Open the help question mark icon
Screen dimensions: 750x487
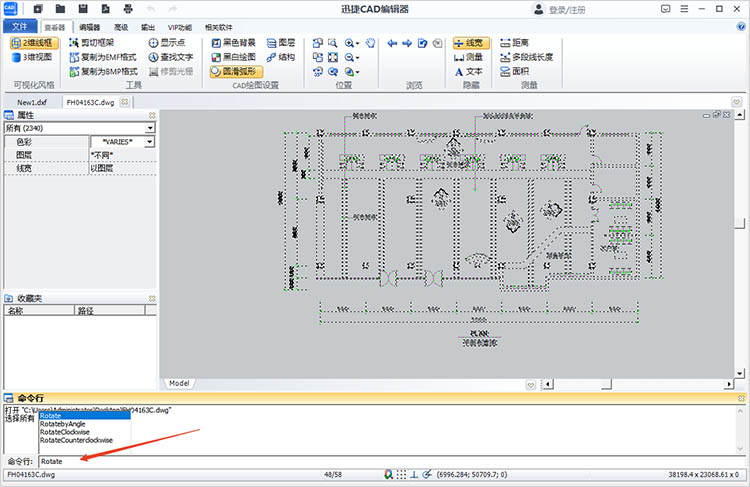[741, 27]
